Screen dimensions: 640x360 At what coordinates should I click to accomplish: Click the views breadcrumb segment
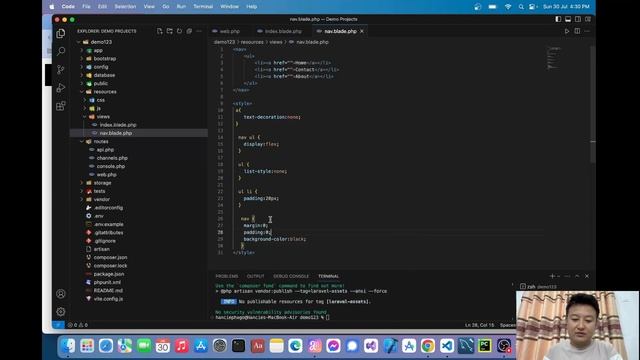[276, 42]
